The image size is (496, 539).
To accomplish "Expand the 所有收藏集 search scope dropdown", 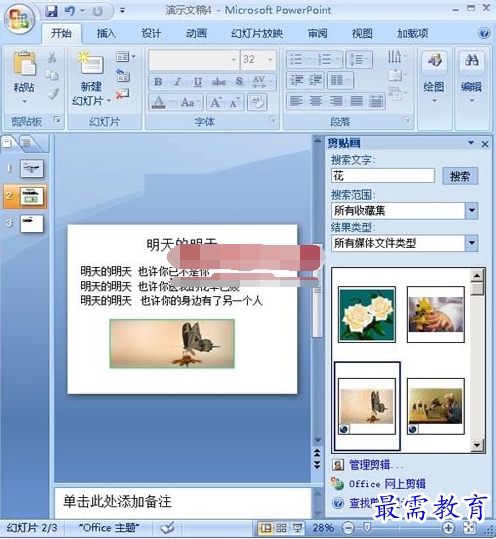I will coord(472,210).
